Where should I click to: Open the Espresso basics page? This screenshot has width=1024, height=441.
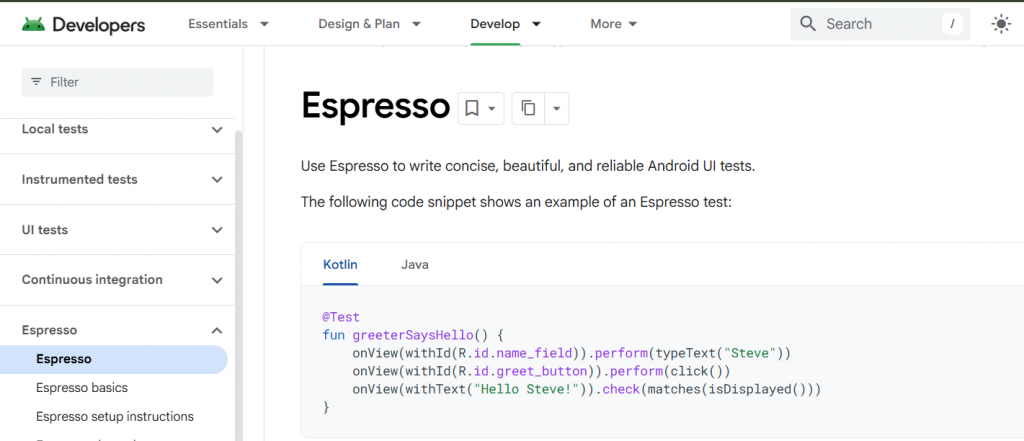tap(82, 388)
